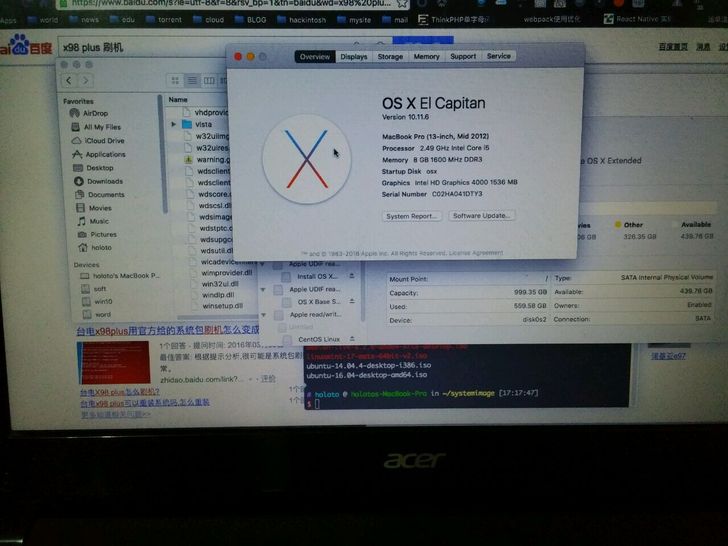
Task: Open the torrent bookmark folder
Action: (x=164, y=20)
